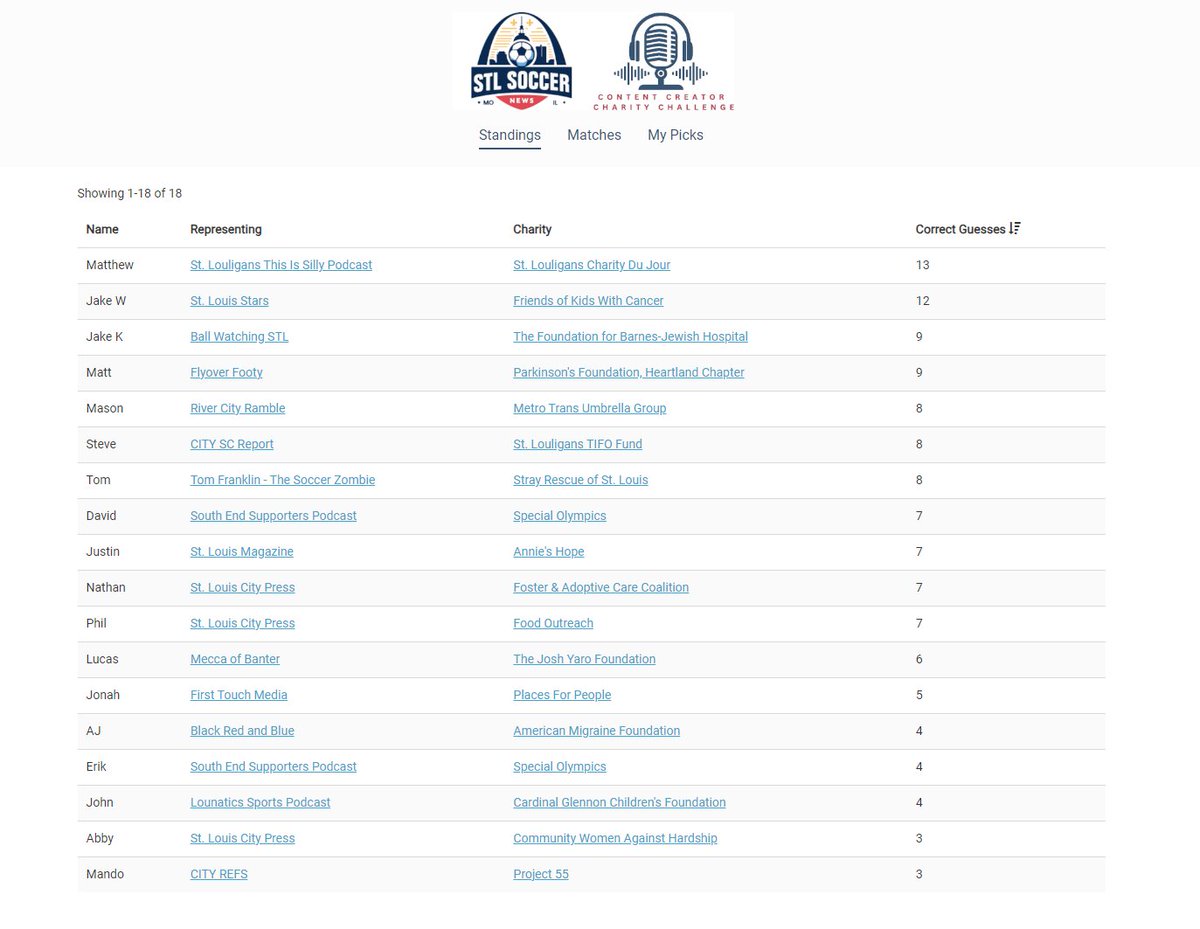1200x929 pixels.
Task: Open St. Louligans This Is Silly Podcast link
Action: 281,265
